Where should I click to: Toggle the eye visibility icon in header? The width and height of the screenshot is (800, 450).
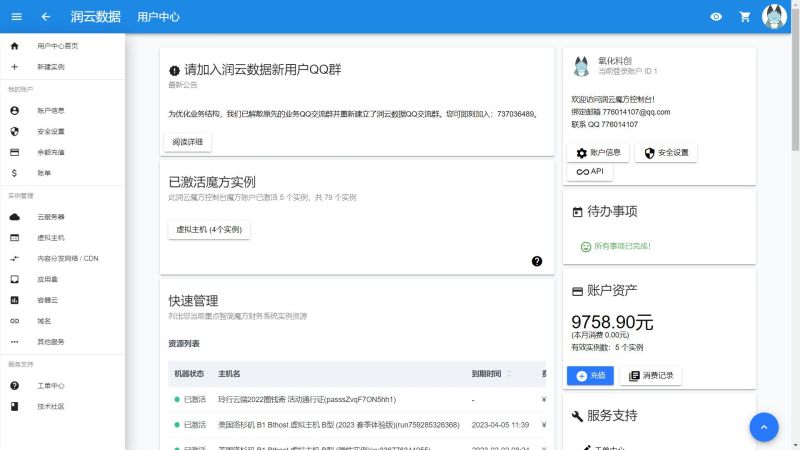[716, 17]
